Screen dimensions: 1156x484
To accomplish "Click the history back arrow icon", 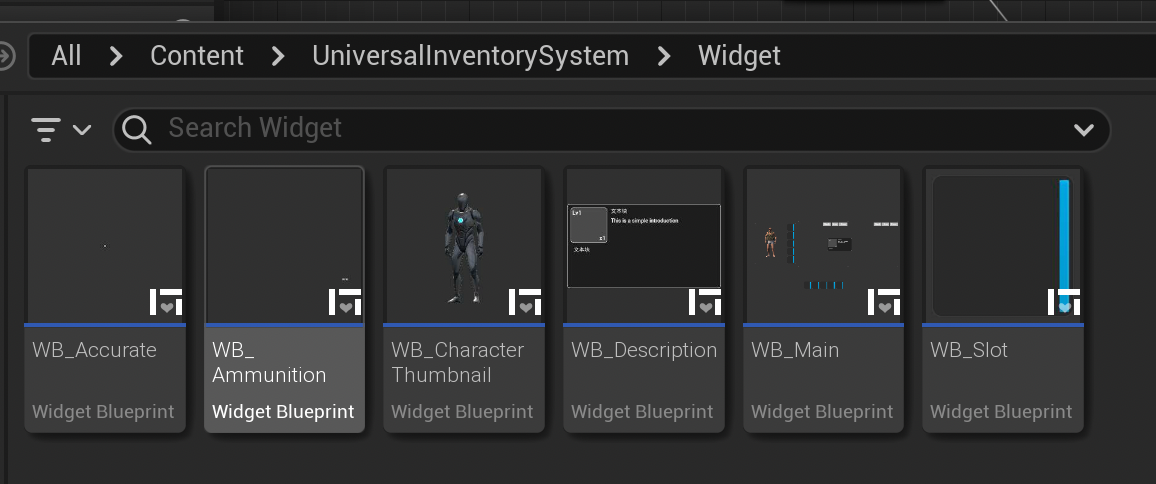I will (5, 55).
